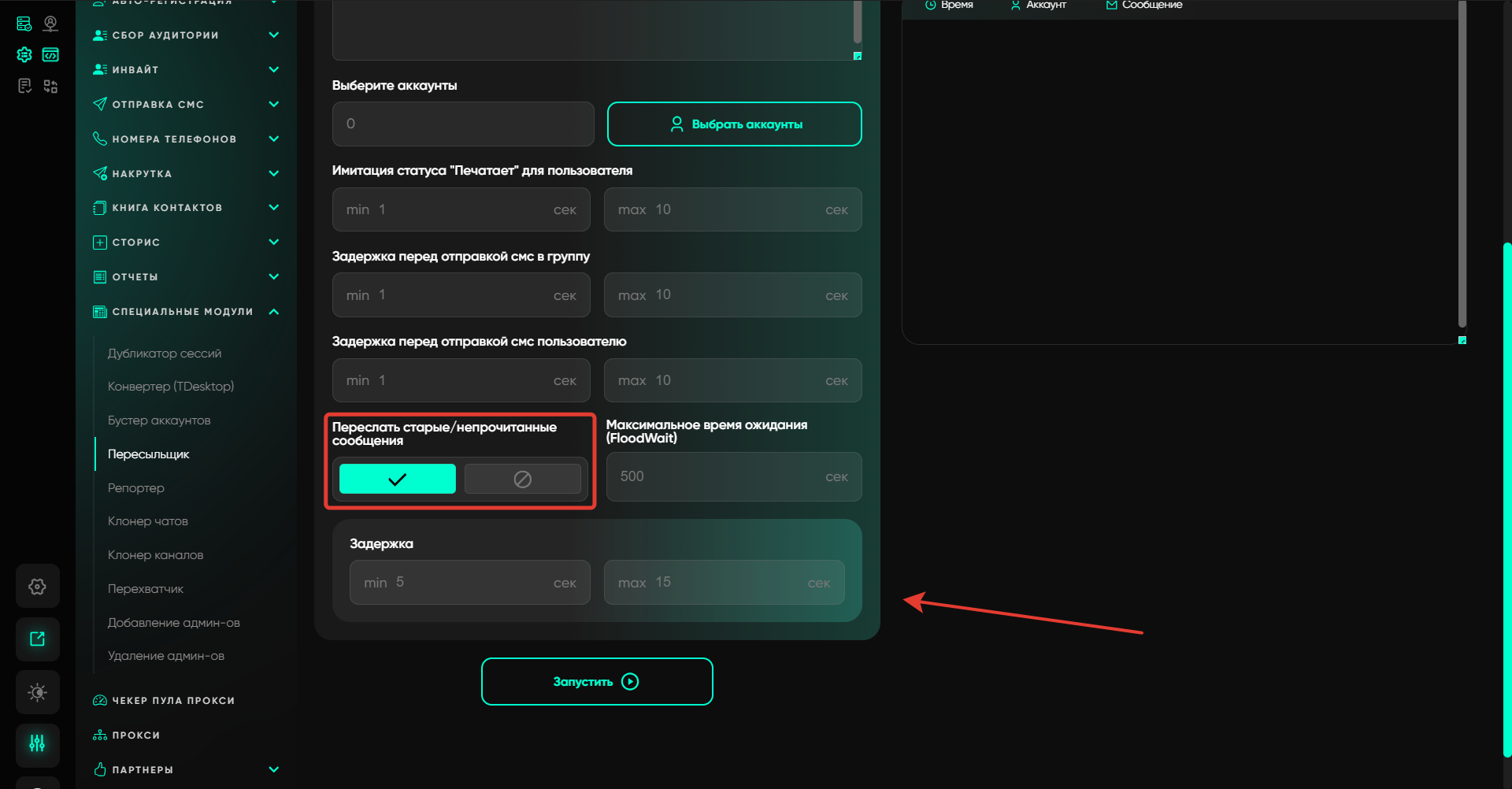Viewport: 1512px width, 789px height.
Task: Click the external link icon button
Action: tap(37, 639)
